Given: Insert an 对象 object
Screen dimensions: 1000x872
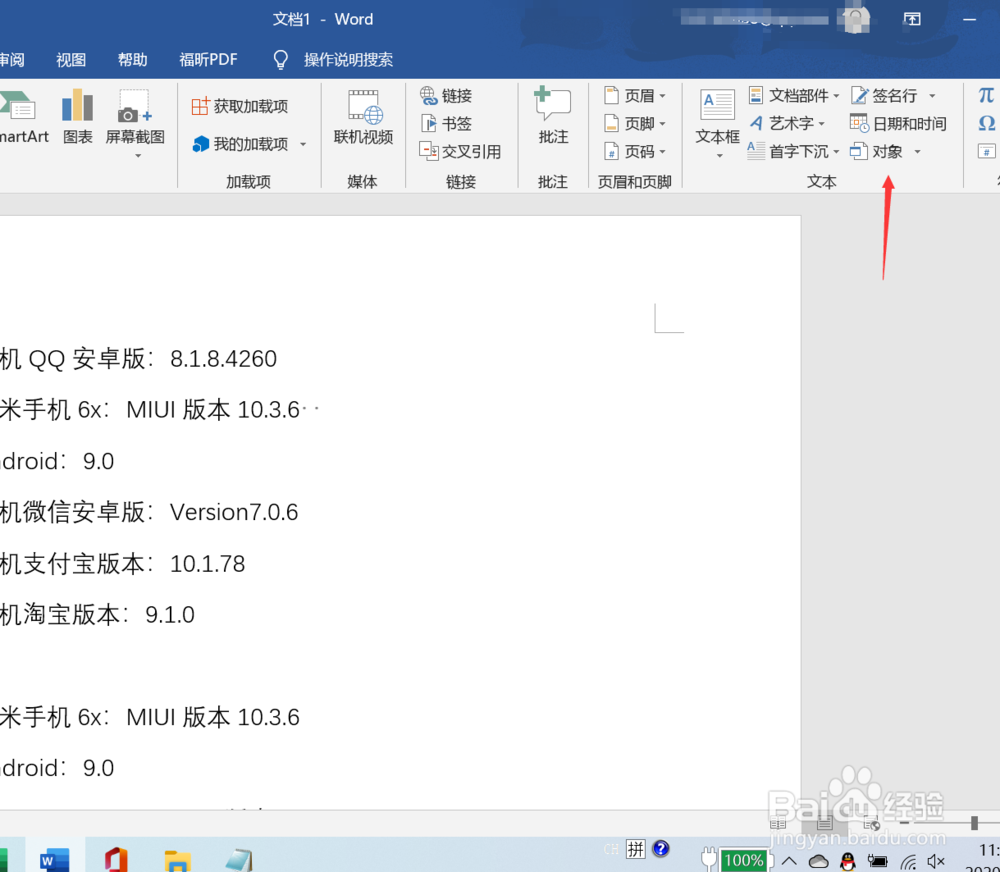Looking at the screenshot, I should coord(877,152).
